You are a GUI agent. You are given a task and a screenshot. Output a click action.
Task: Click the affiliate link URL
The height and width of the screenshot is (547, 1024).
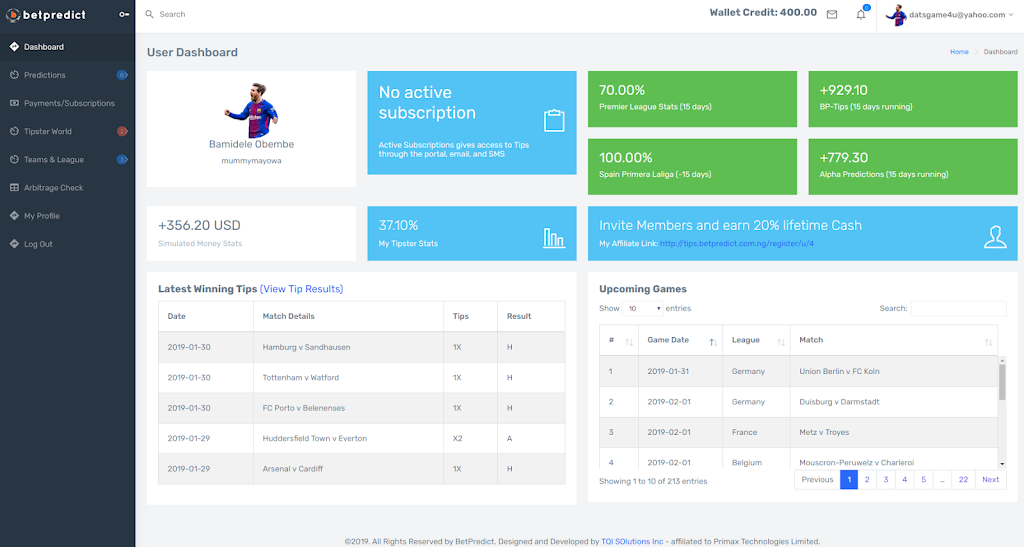[737, 243]
